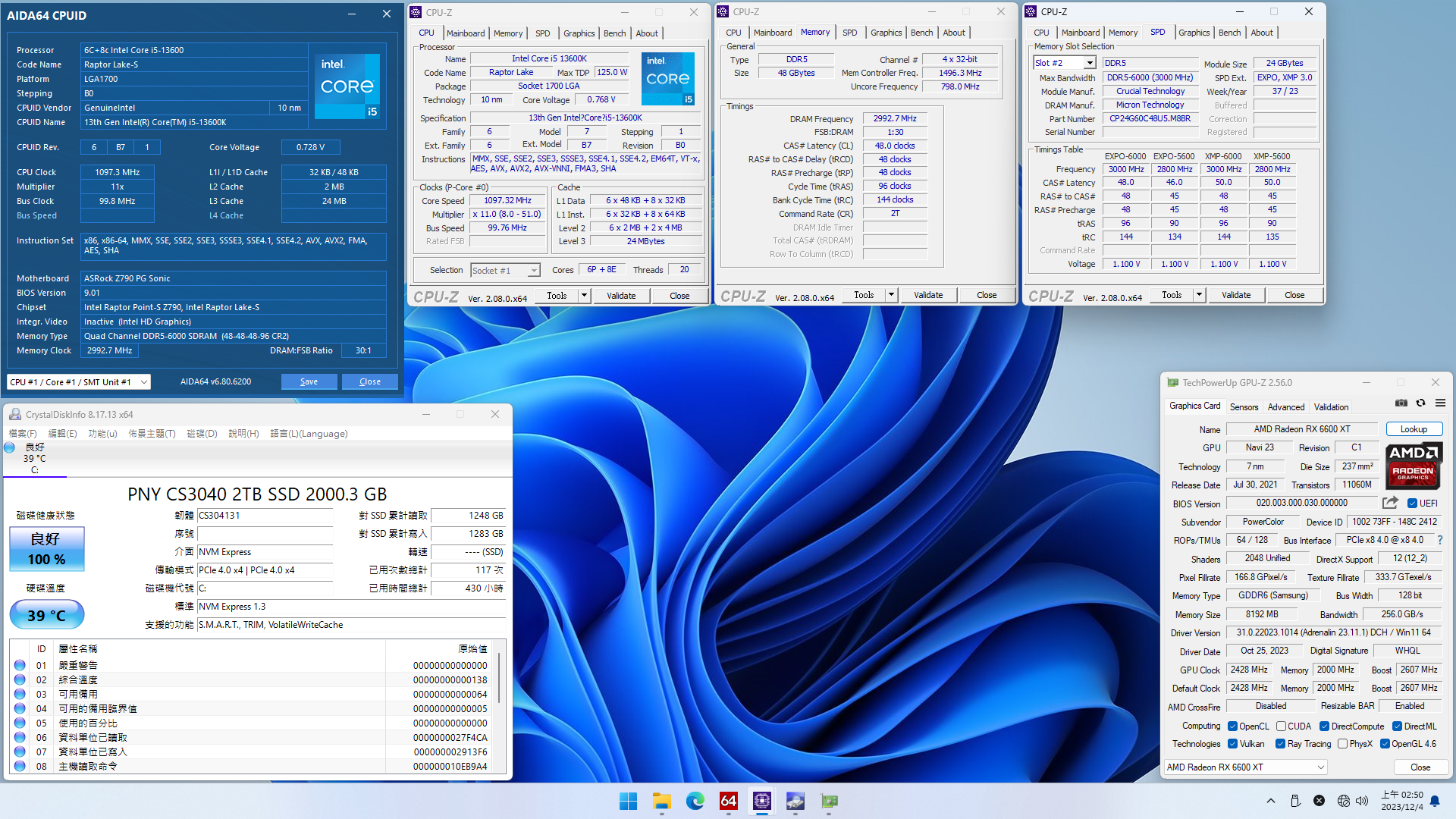The height and width of the screenshot is (819, 1456).
Task: Open the CPU #1 / Core #1 dropdown in AIDA64
Action: (x=79, y=382)
